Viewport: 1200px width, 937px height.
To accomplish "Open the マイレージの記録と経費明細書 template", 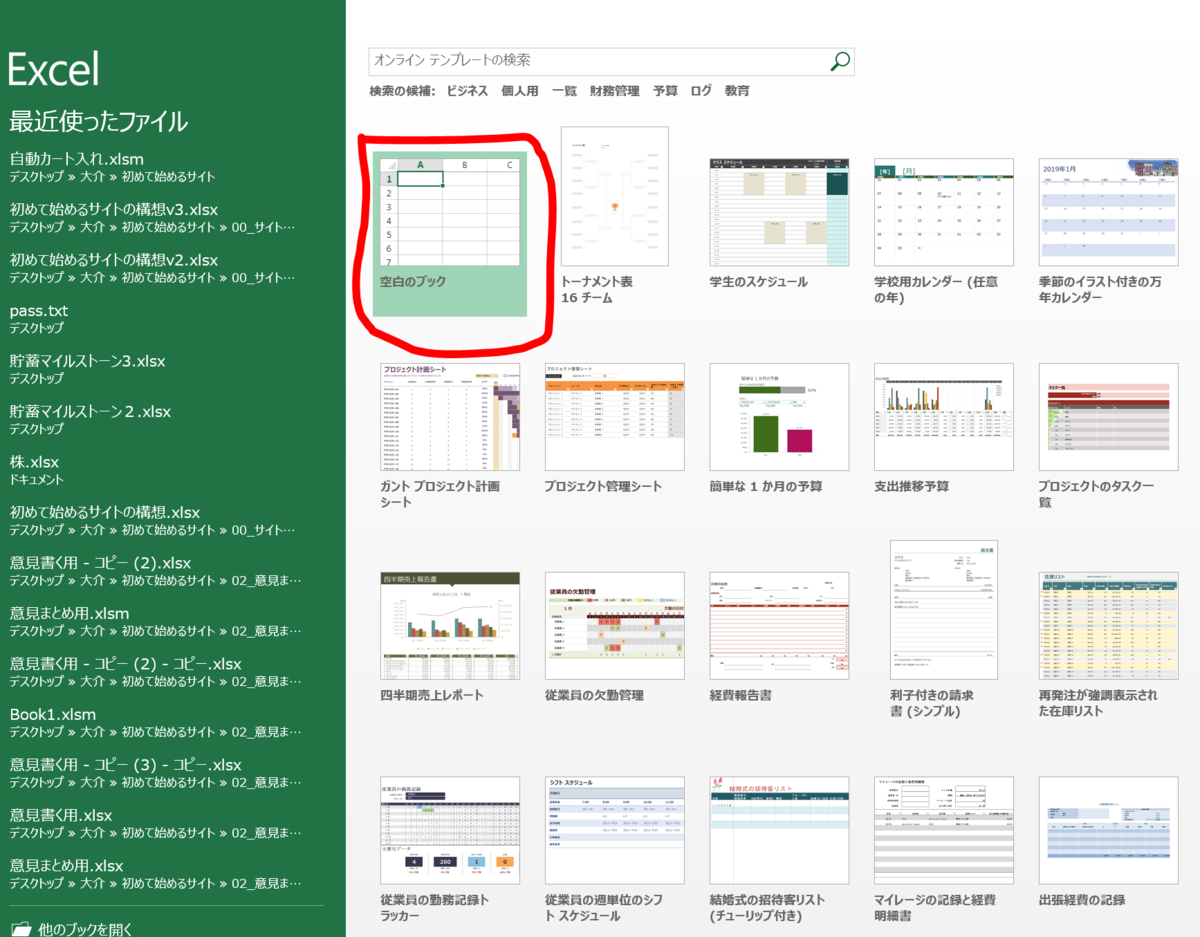I will click(x=943, y=850).
